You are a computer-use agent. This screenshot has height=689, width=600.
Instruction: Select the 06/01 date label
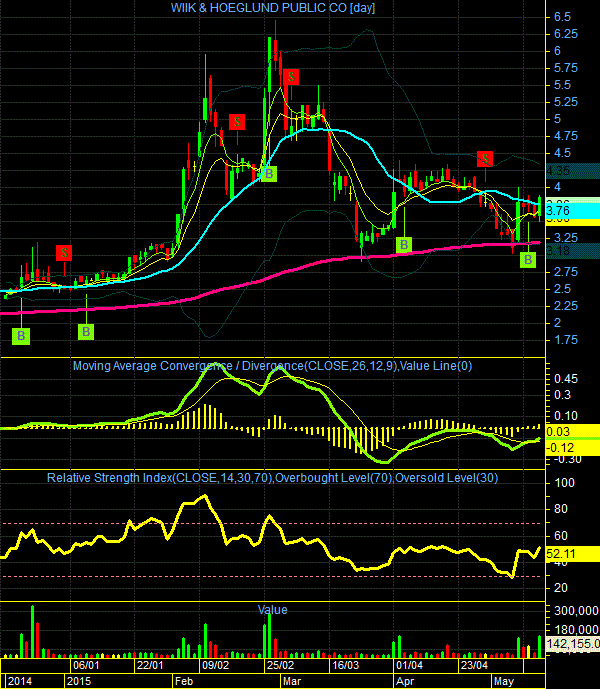click(86, 665)
